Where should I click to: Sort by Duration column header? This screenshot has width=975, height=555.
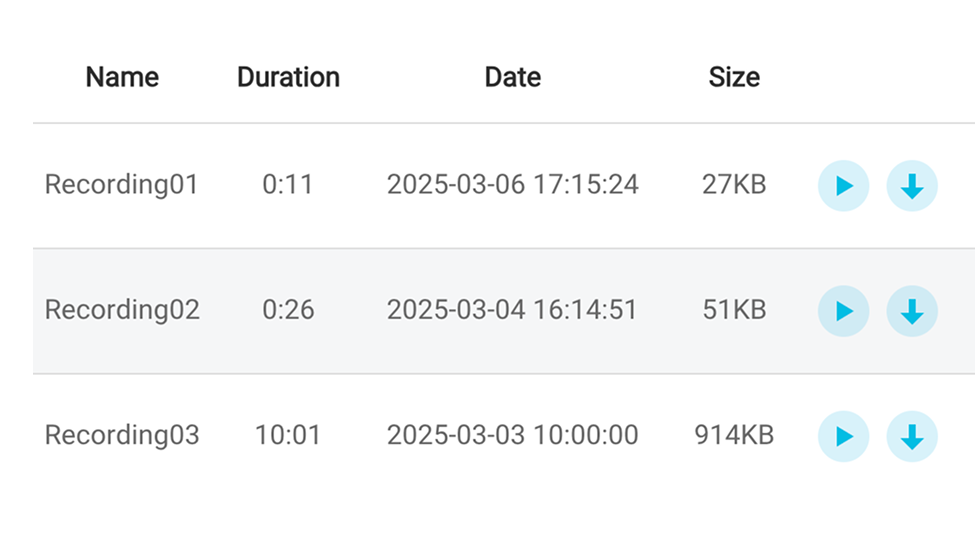[289, 78]
